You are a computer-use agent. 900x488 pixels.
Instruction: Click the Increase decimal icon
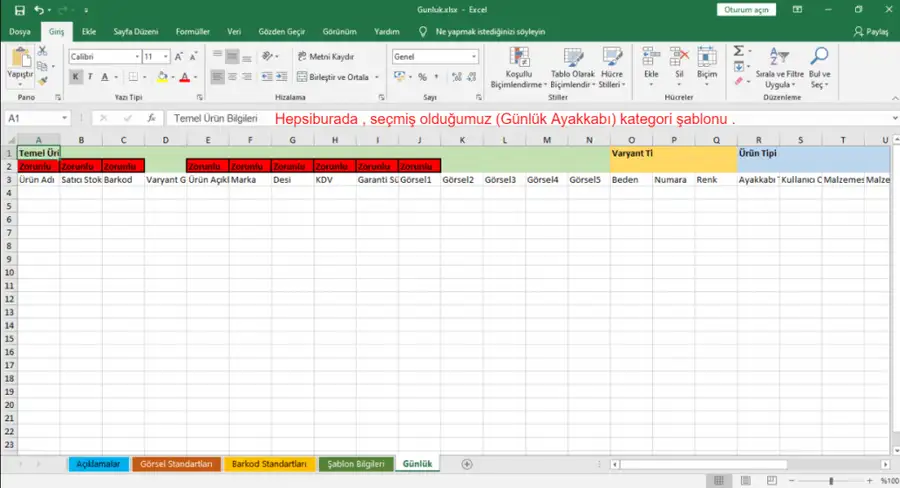tap(457, 77)
